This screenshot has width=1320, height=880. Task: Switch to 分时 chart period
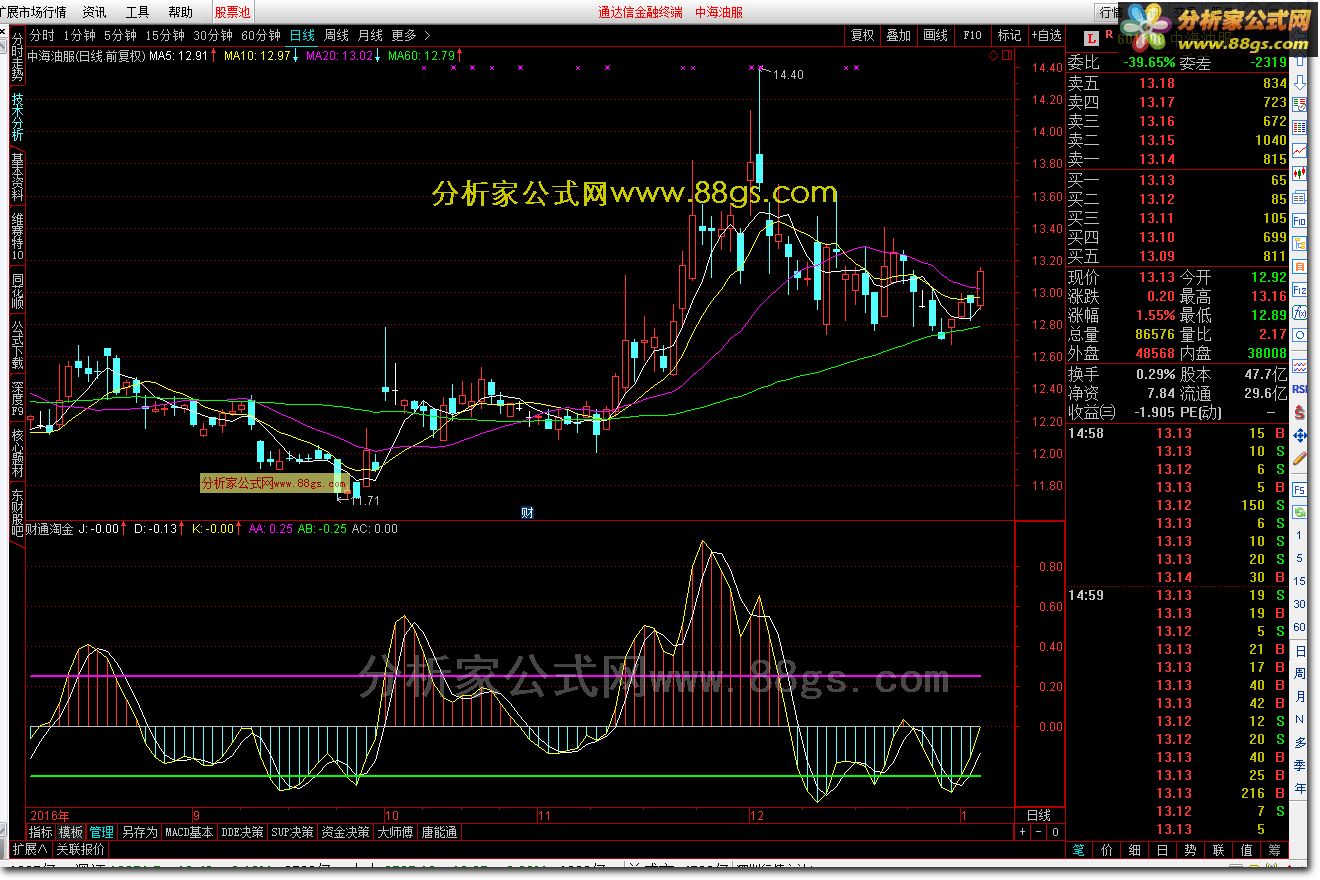40,35
